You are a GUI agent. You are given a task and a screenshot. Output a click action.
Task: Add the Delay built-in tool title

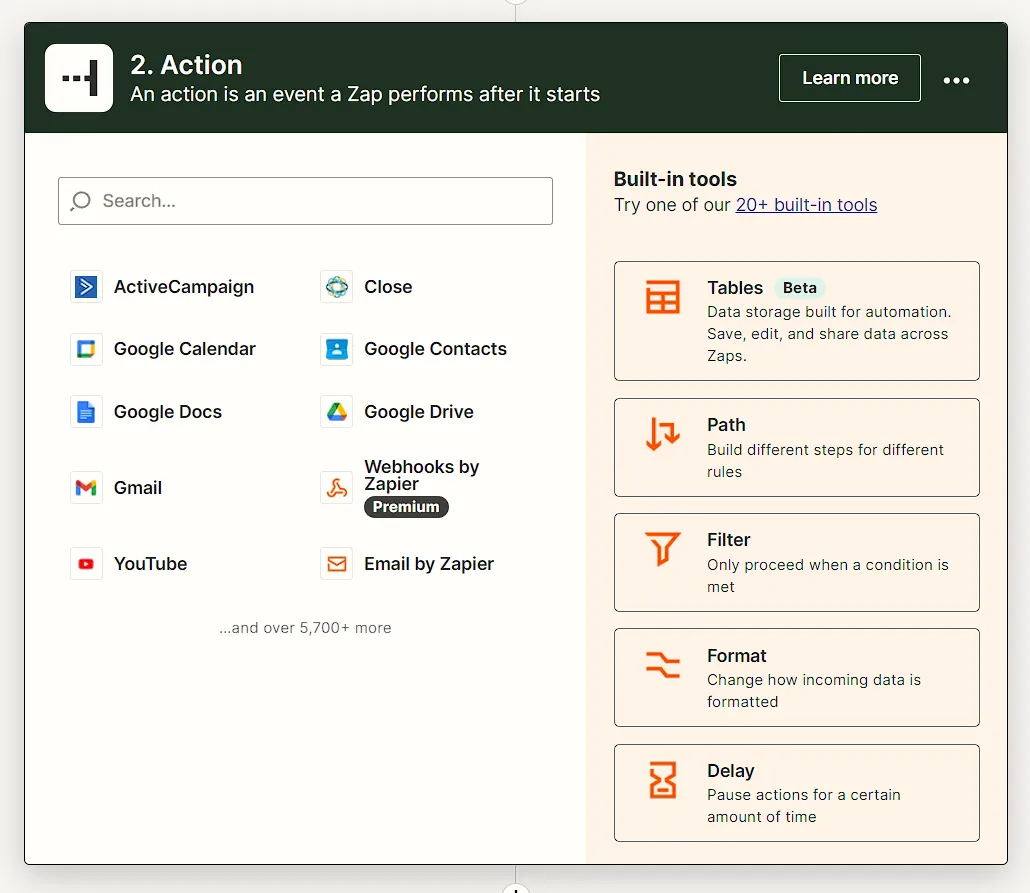[730, 771]
